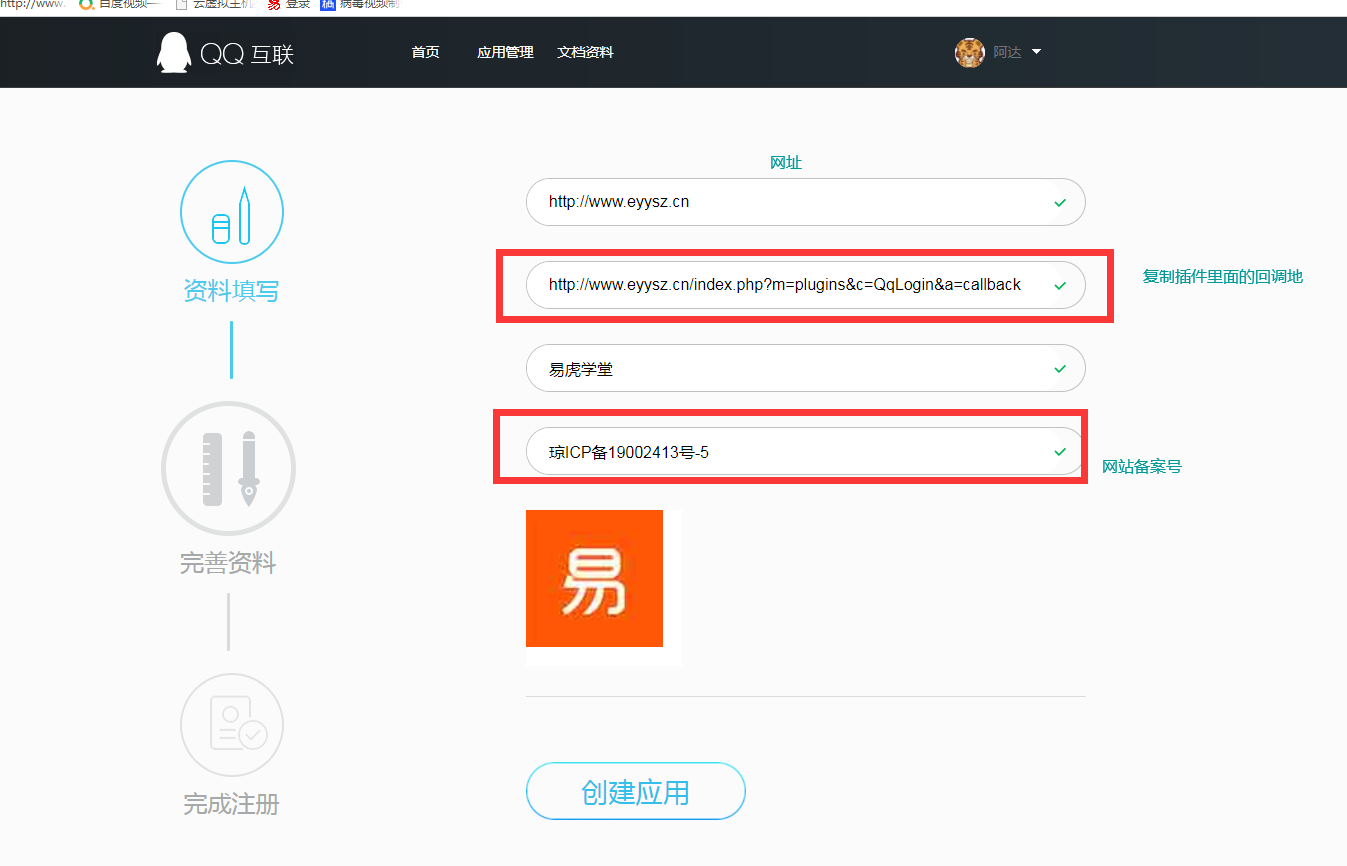Click the 资料填写 step icon
Viewport: 1347px width, 866px height.
pos(231,212)
